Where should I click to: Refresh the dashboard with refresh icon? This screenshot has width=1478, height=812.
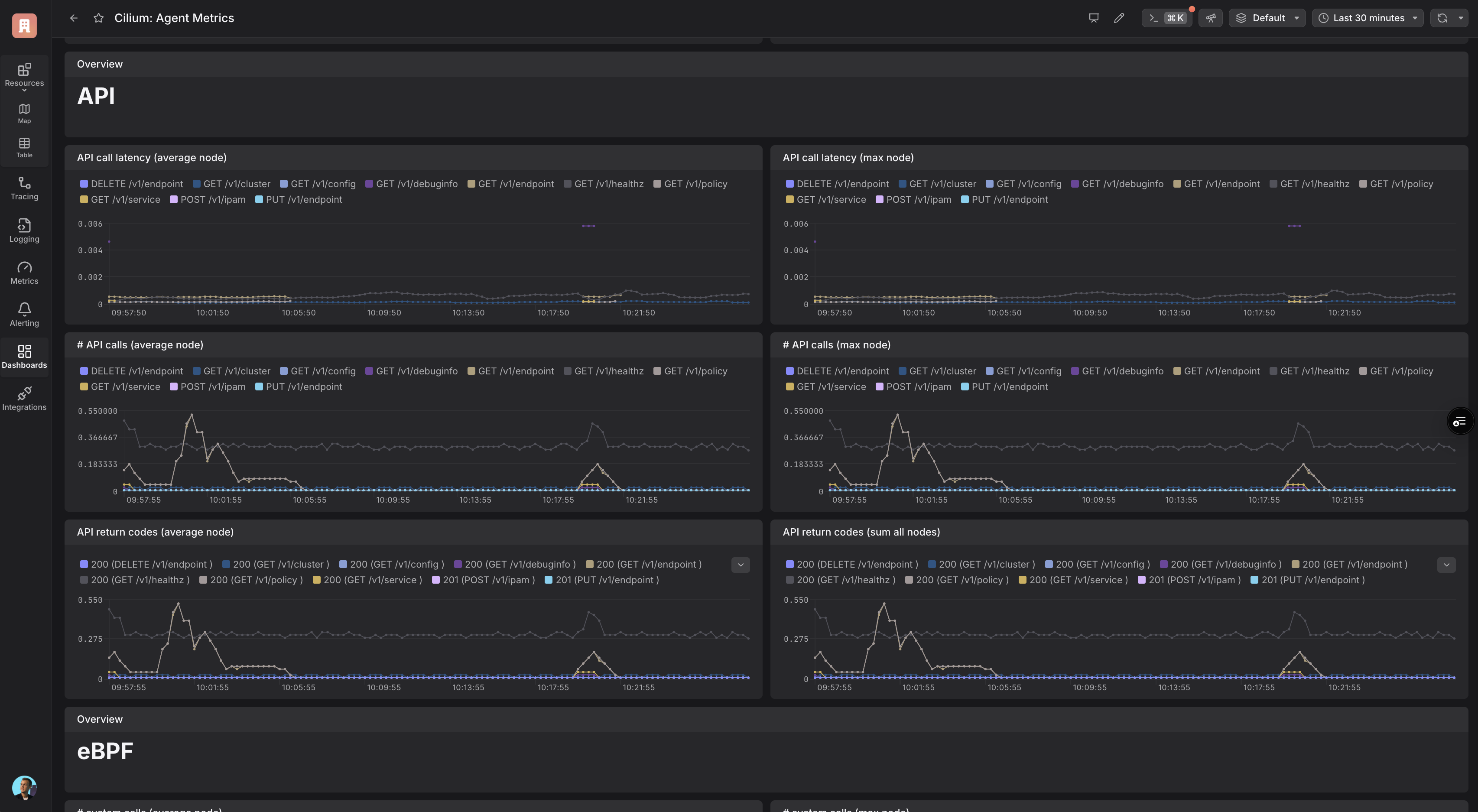click(1442, 18)
